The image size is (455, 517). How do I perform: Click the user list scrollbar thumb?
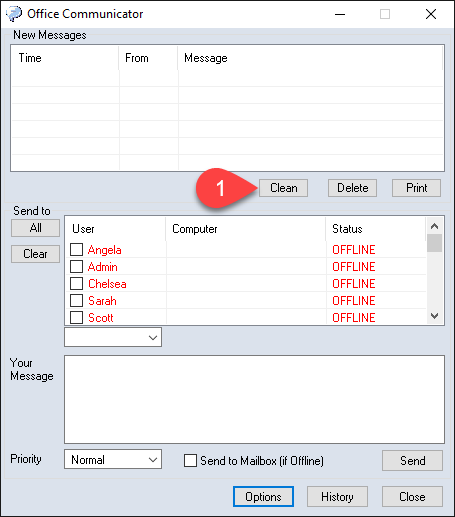[x=434, y=243]
